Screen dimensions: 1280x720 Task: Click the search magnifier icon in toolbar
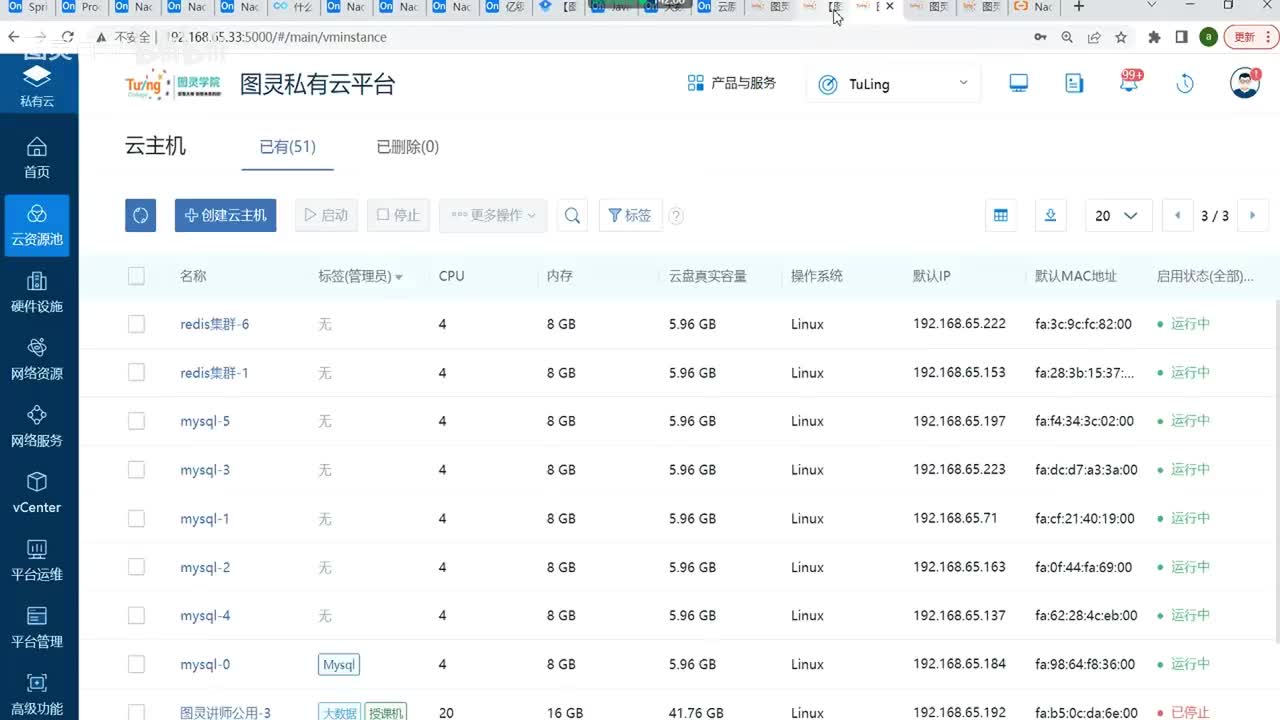pos(572,215)
